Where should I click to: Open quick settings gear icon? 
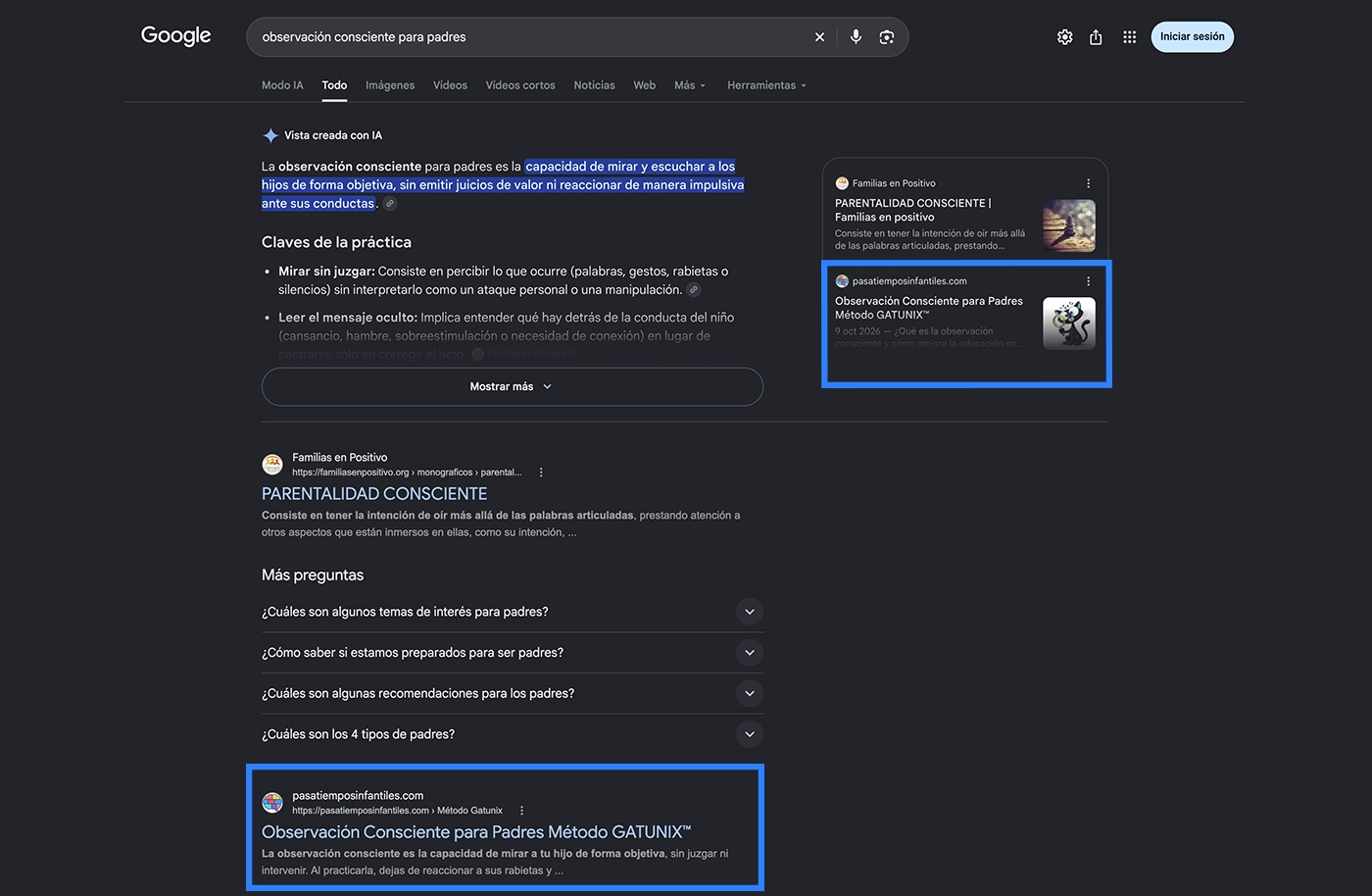(x=1064, y=37)
